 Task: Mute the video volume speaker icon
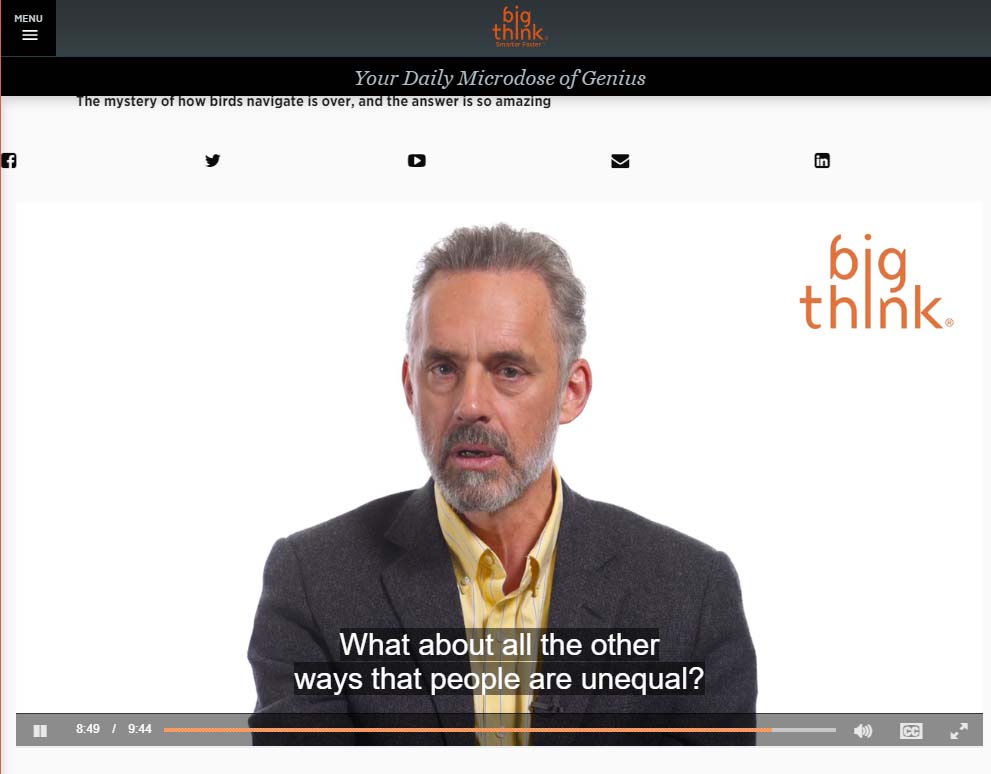click(x=863, y=731)
